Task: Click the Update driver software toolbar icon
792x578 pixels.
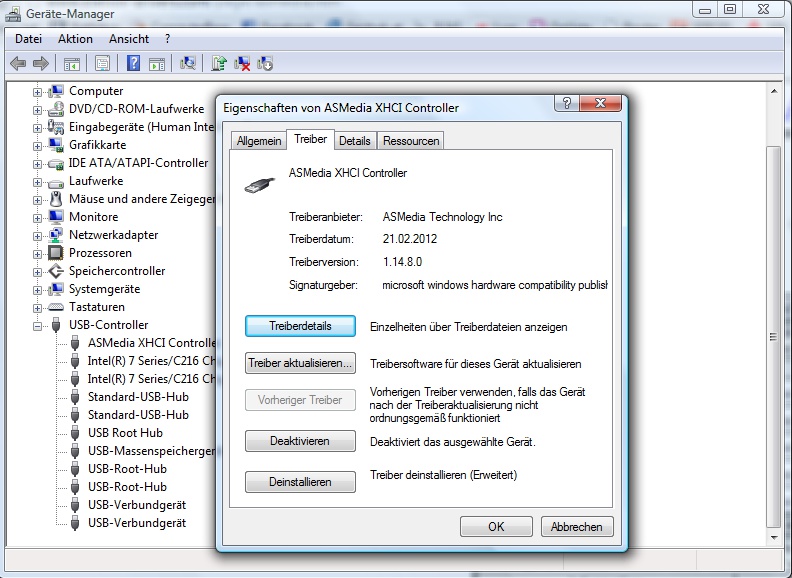Action: 219,64
